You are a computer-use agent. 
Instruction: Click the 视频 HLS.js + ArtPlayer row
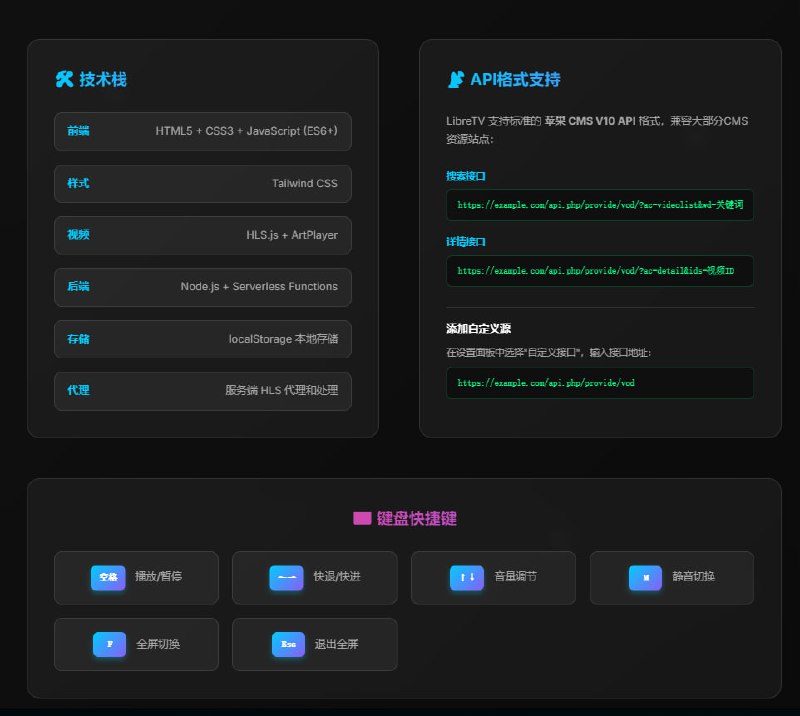(203, 235)
